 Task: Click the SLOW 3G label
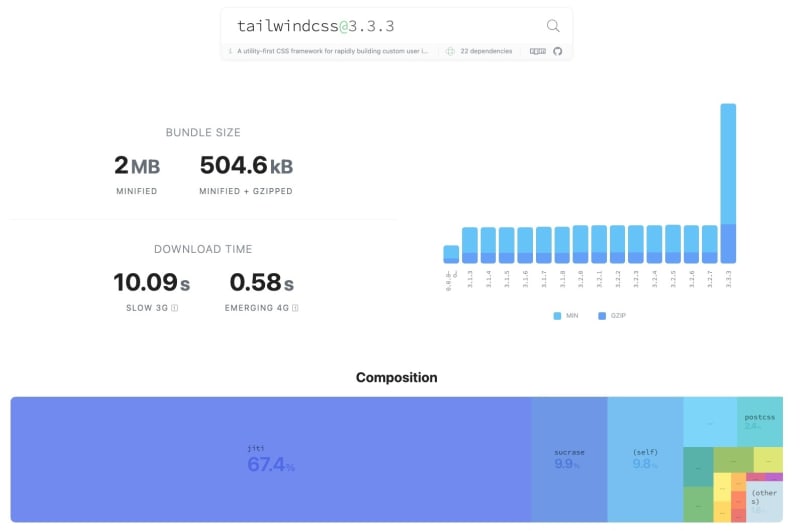(147, 308)
